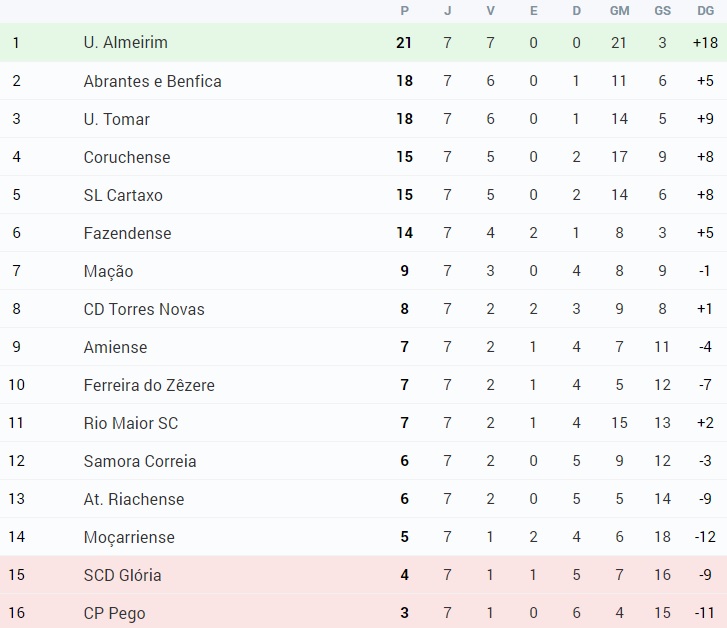
Task: Sort by the DG goal difference header
Action: [x=705, y=11]
